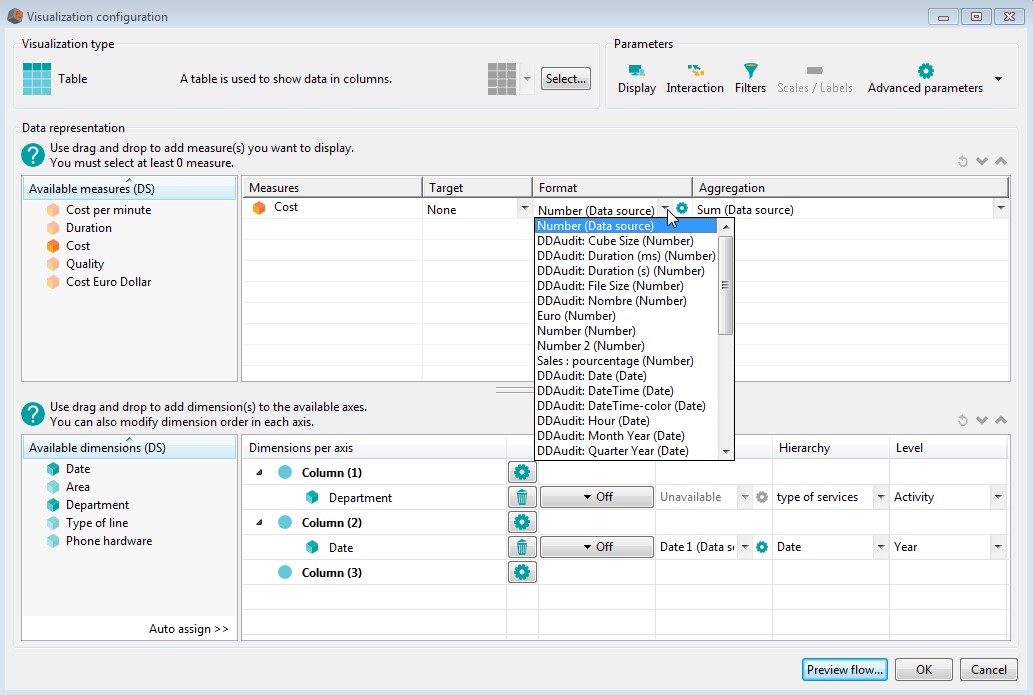Click the Preview flow... button

click(x=845, y=670)
